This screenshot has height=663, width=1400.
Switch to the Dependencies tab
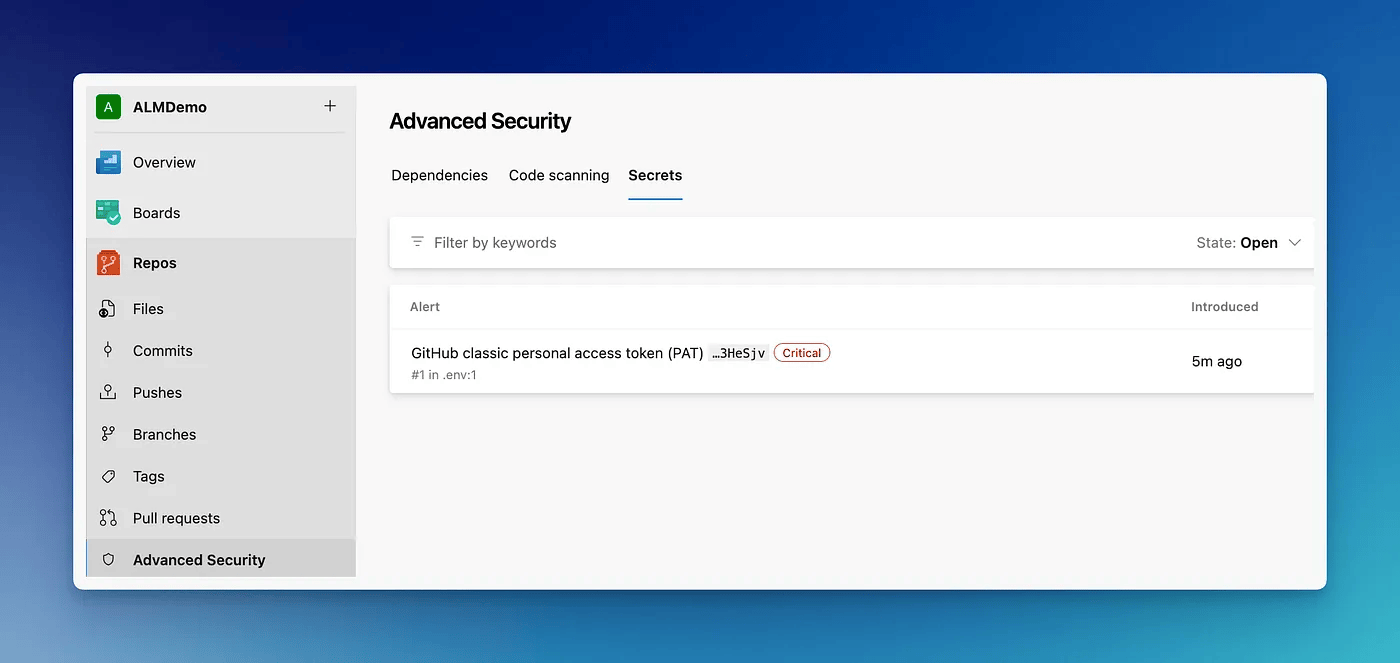coord(439,175)
